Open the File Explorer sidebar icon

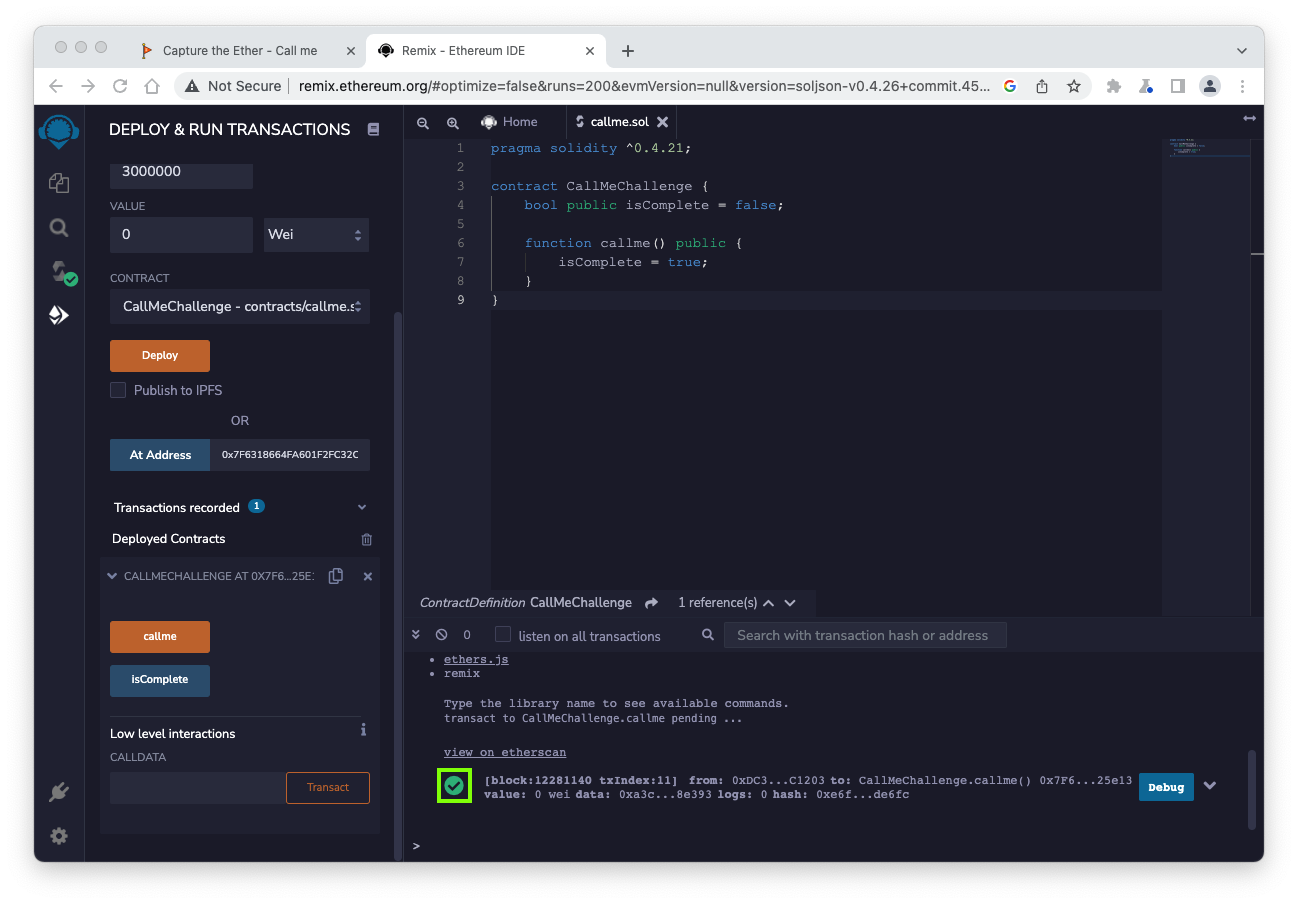[59, 182]
